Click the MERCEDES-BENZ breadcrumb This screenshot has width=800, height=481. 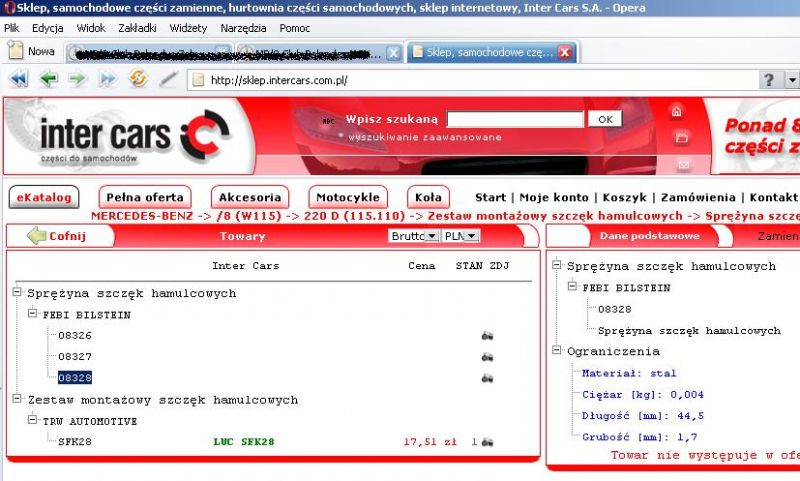click(142, 216)
